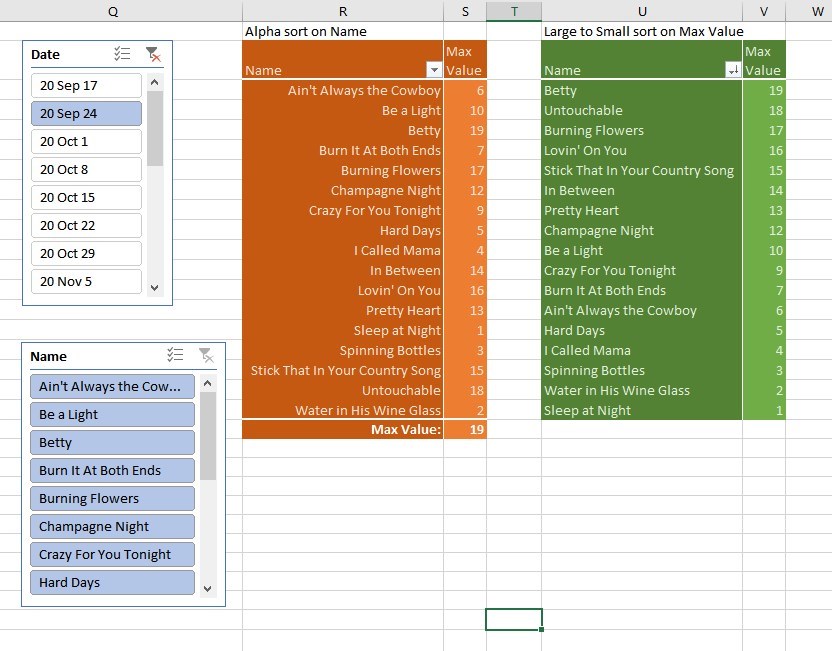Image resolution: width=832 pixels, height=651 pixels.
Task: Select 20 Oct 15 in the Date slicer
Action: (x=86, y=197)
